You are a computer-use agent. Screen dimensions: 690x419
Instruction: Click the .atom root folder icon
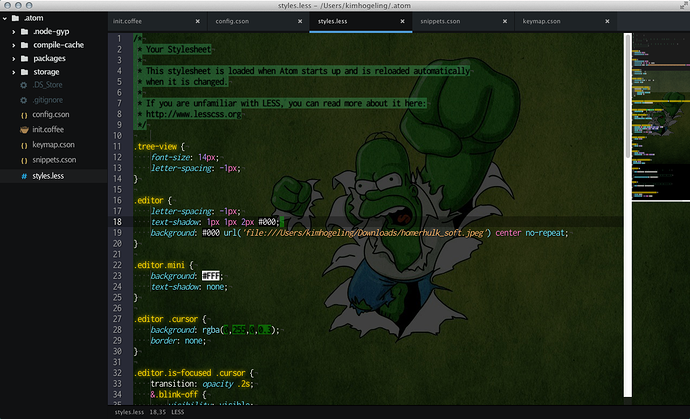tap(15, 18)
